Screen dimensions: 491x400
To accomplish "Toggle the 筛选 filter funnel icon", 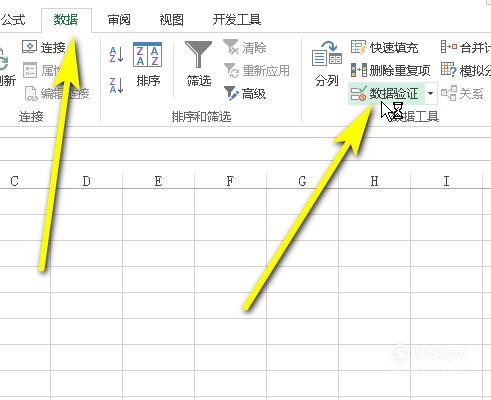I will [198, 54].
